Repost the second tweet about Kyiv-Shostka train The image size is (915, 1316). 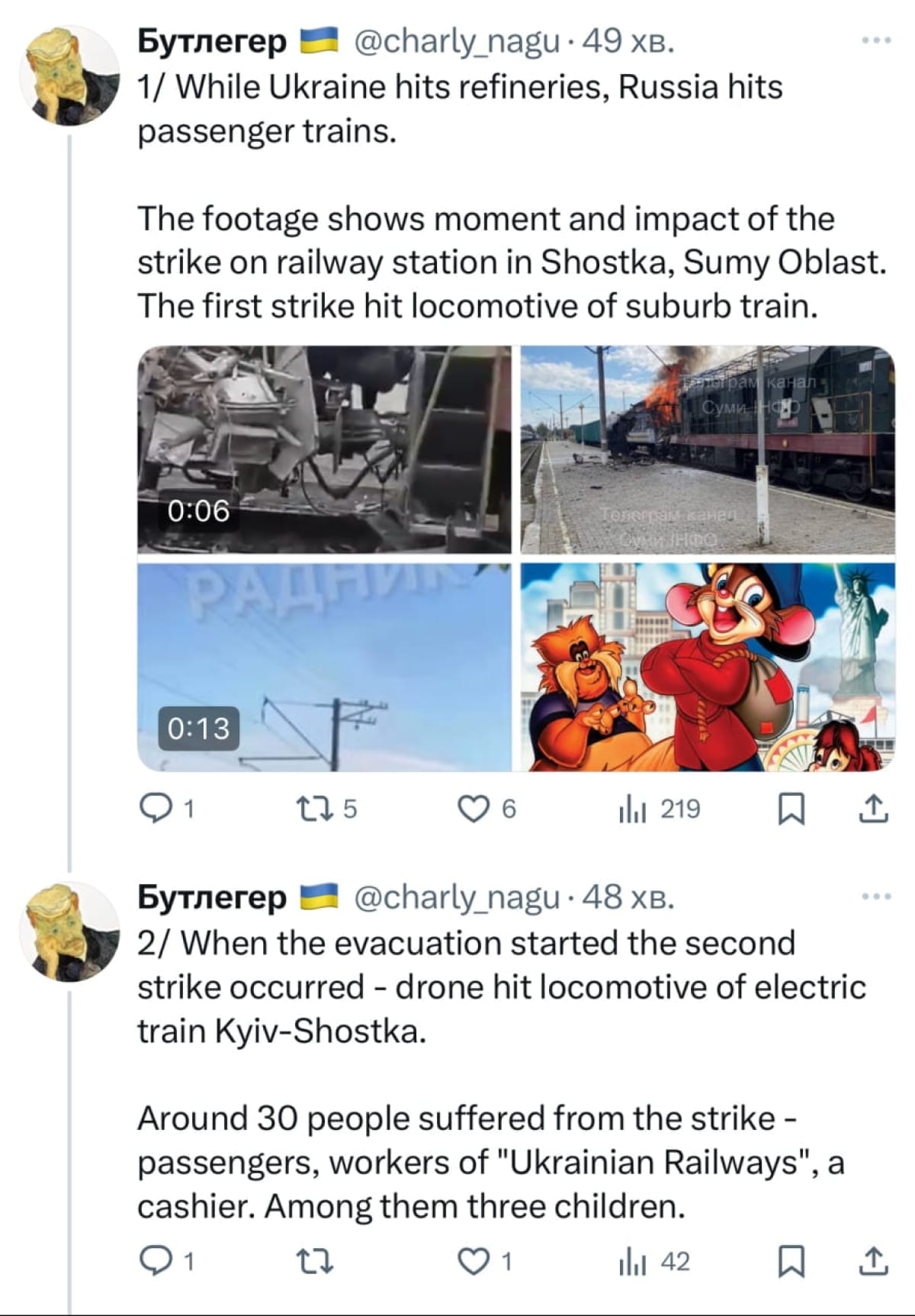pos(314,1262)
